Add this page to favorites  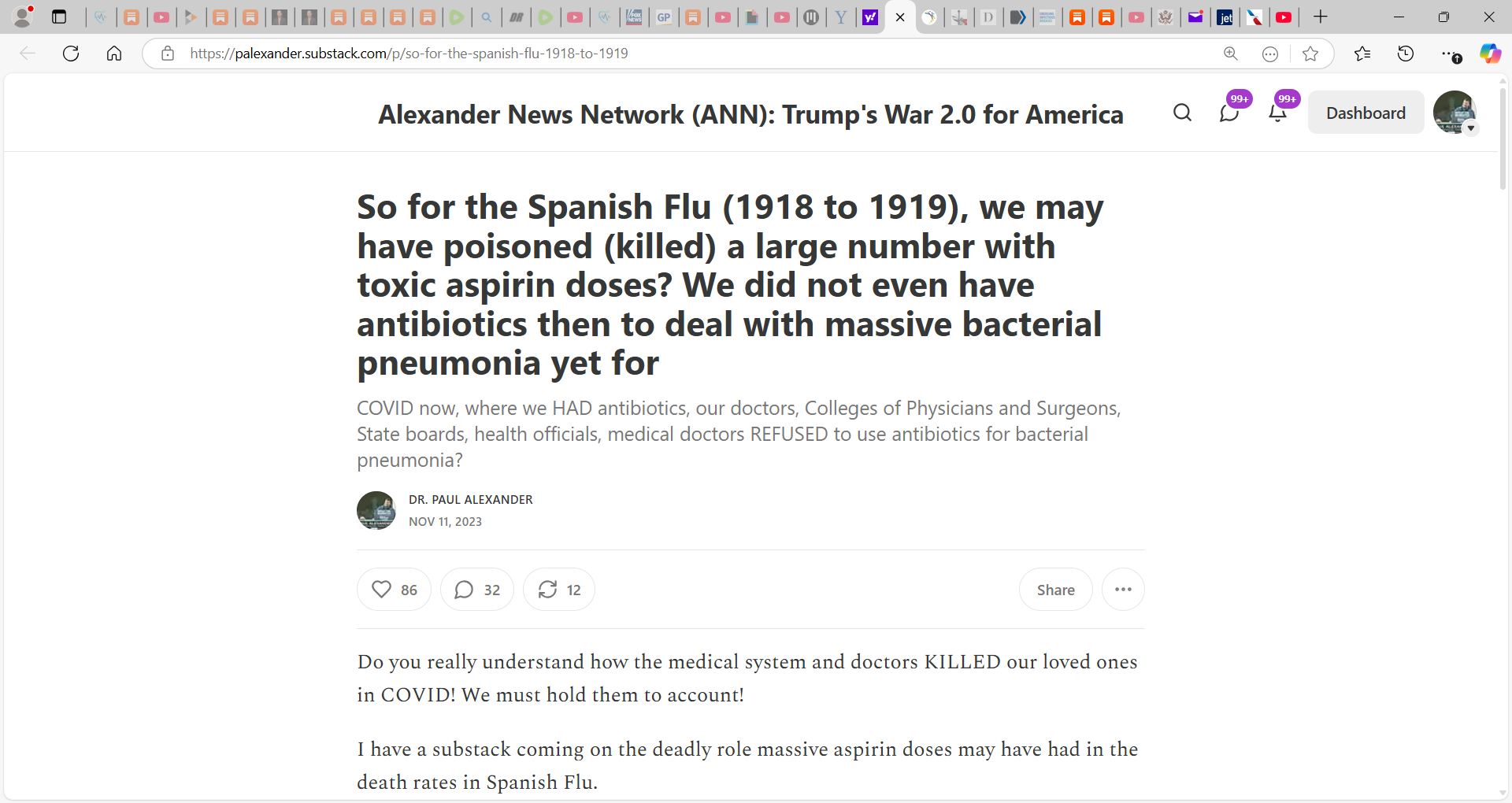click(x=1310, y=54)
